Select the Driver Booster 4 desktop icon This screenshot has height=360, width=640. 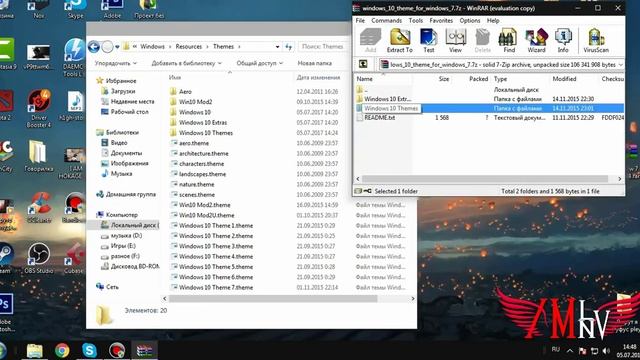(39, 109)
